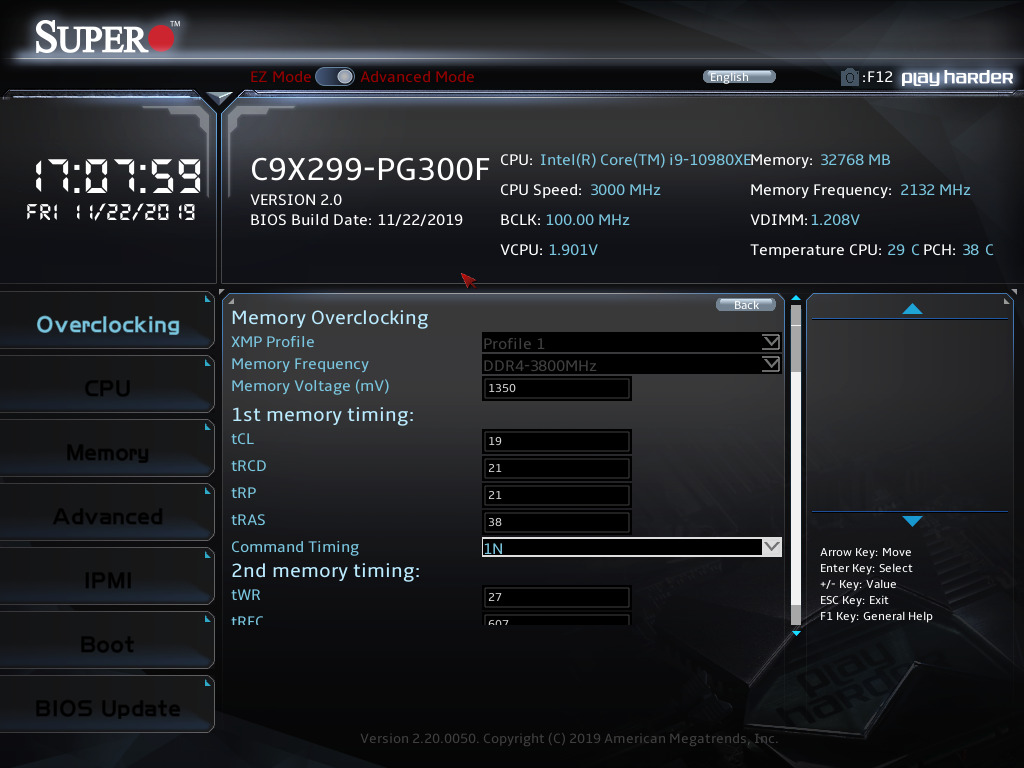
Task: Click the scrollbar up arrow of settings list
Action: tap(795, 298)
